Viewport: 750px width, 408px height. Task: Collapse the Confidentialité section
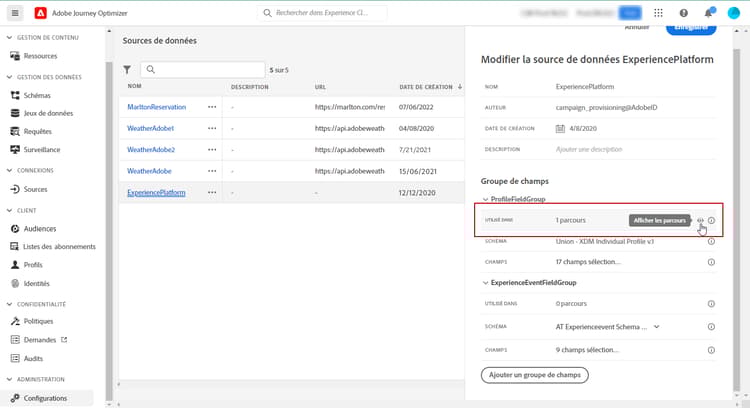[x=9, y=304]
